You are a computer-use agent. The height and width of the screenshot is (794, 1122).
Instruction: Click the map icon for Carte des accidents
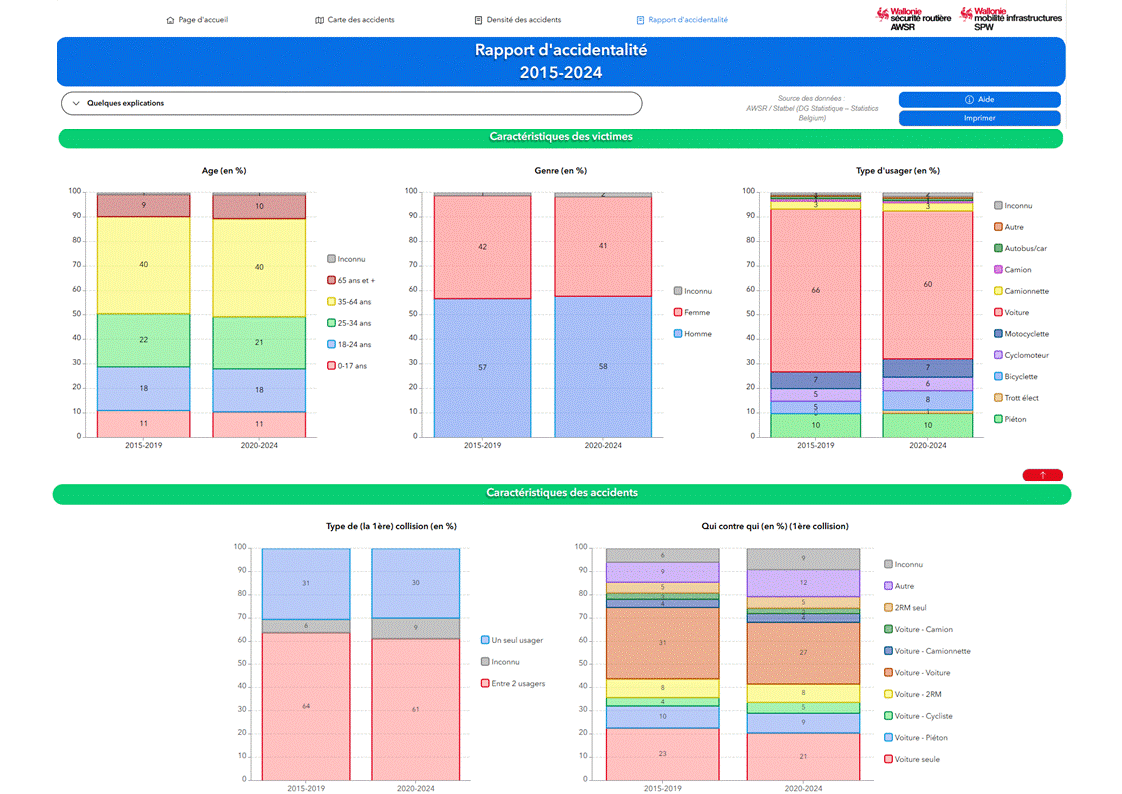click(319, 20)
